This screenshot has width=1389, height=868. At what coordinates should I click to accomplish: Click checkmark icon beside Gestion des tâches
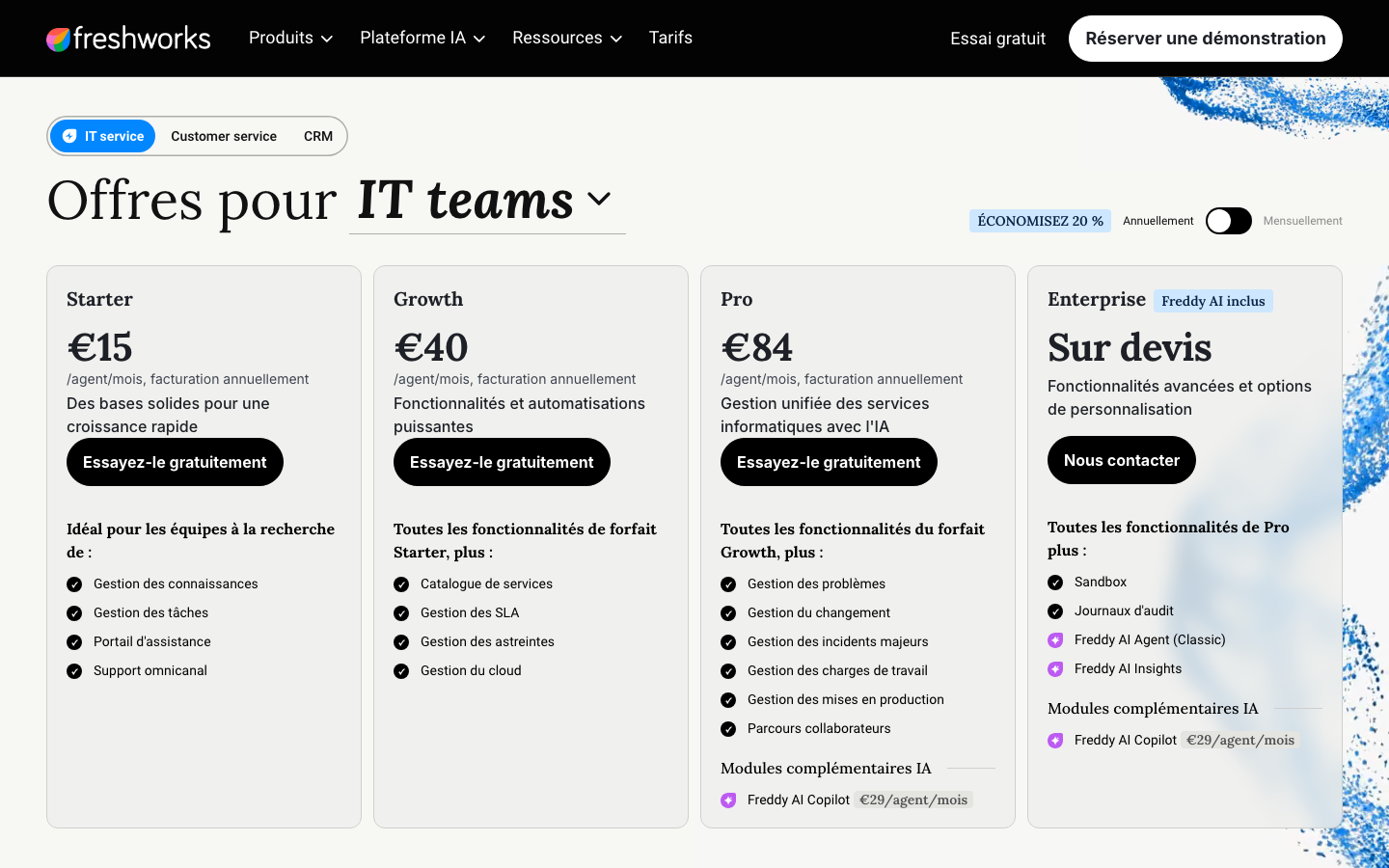pyautogui.click(x=74, y=613)
